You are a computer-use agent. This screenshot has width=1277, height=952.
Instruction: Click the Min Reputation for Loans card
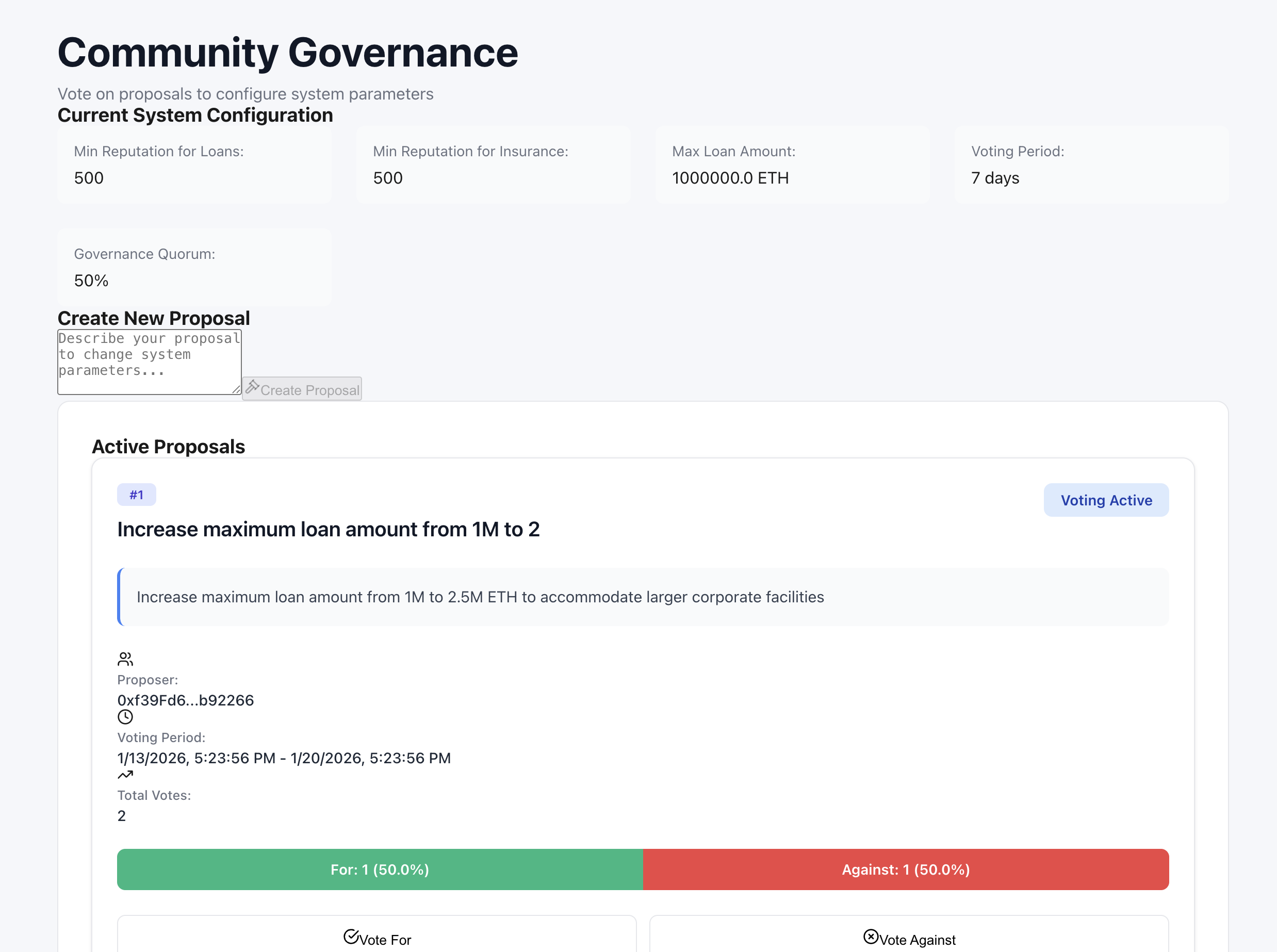point(194,165)
